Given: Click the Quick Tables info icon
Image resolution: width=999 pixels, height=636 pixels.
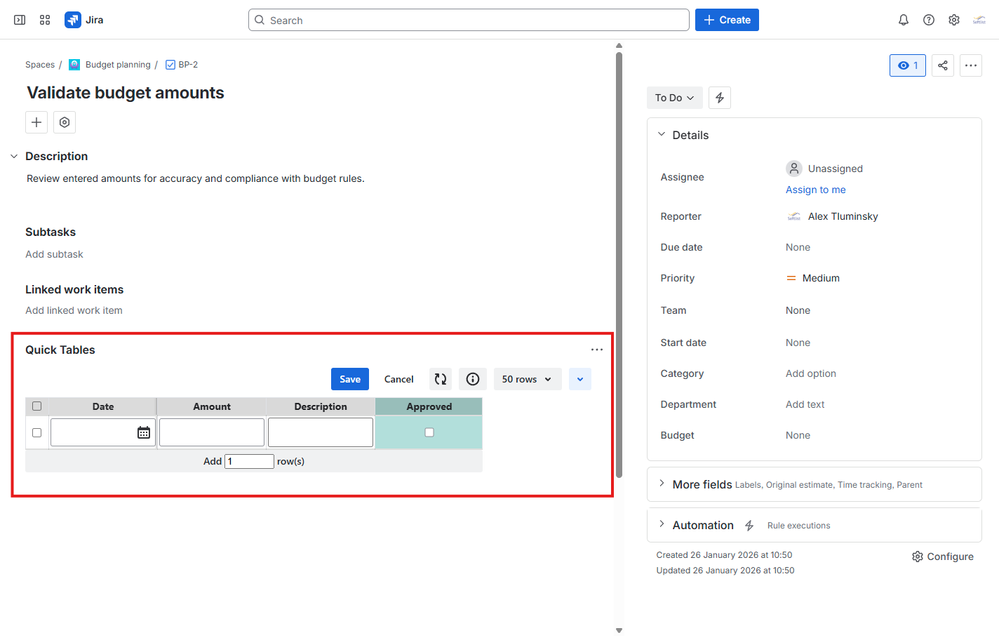Looking at the screenshot, I should 473,379.
